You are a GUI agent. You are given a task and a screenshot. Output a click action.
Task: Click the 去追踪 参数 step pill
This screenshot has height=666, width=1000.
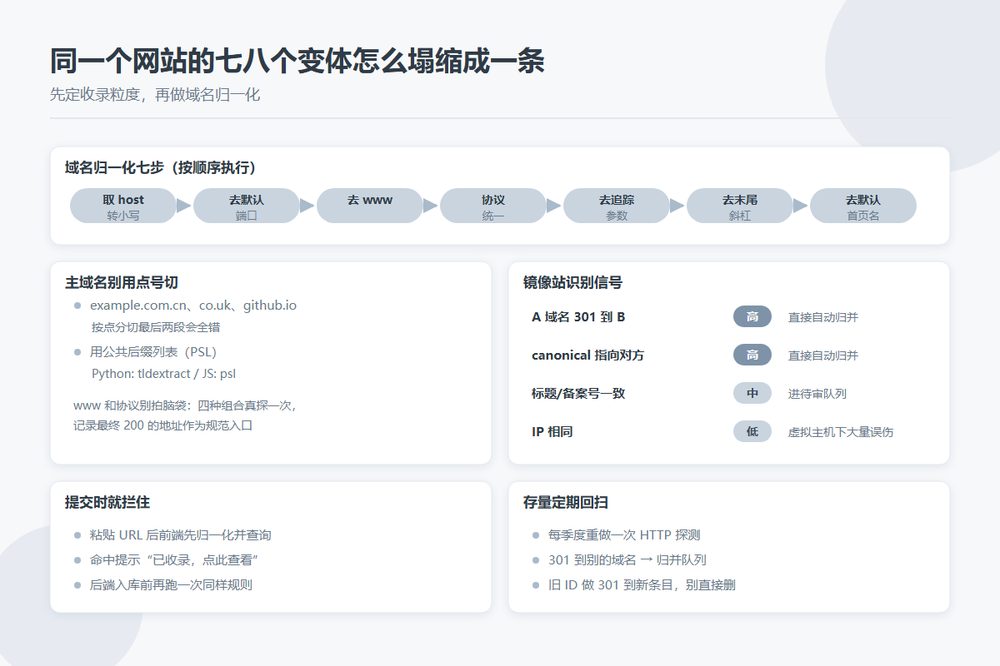click(x=617, y=205)
